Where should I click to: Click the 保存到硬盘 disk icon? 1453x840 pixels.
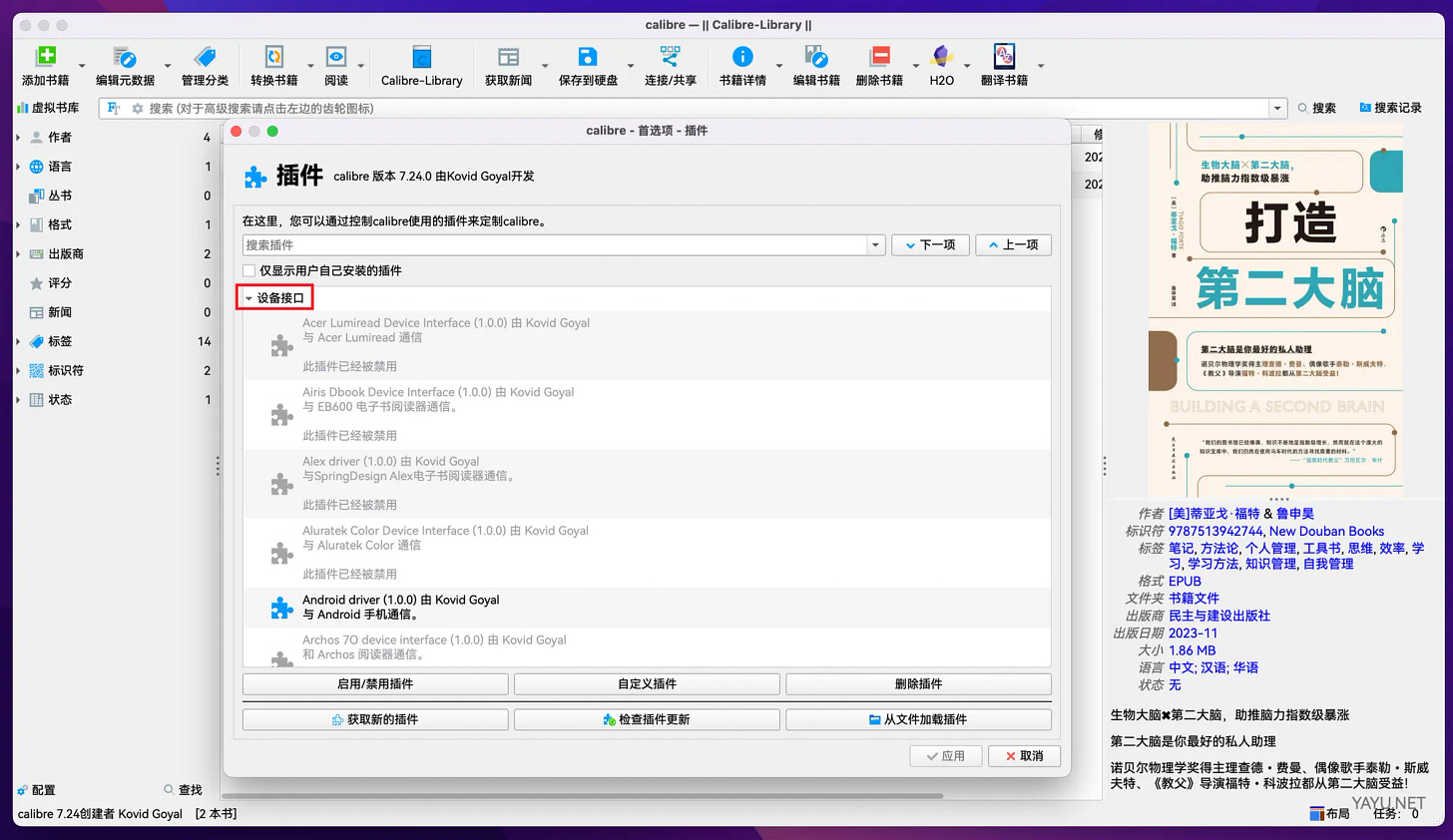pyautogui.click(x=588, y=57)
